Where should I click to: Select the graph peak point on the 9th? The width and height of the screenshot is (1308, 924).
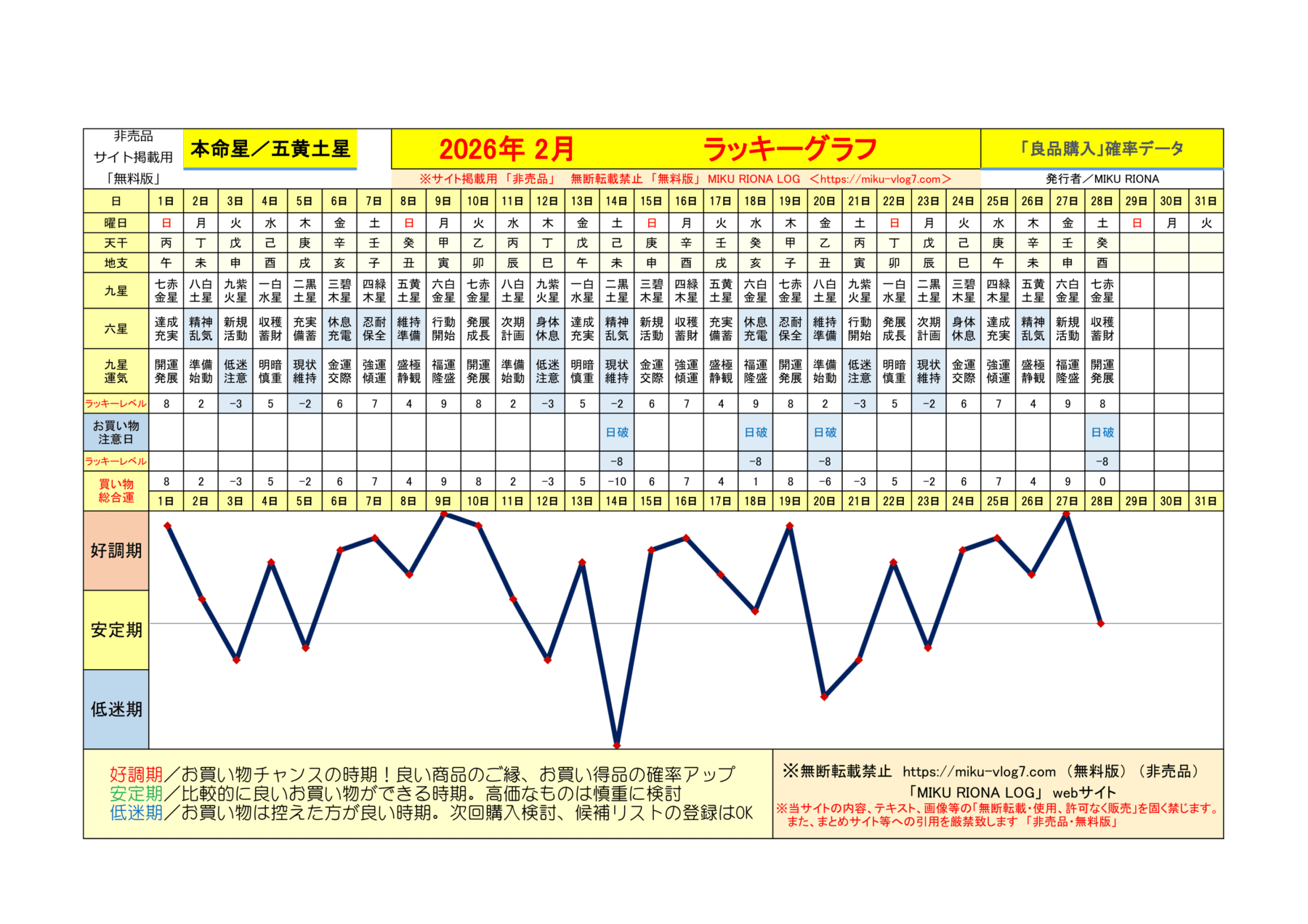tap(444, 514)
